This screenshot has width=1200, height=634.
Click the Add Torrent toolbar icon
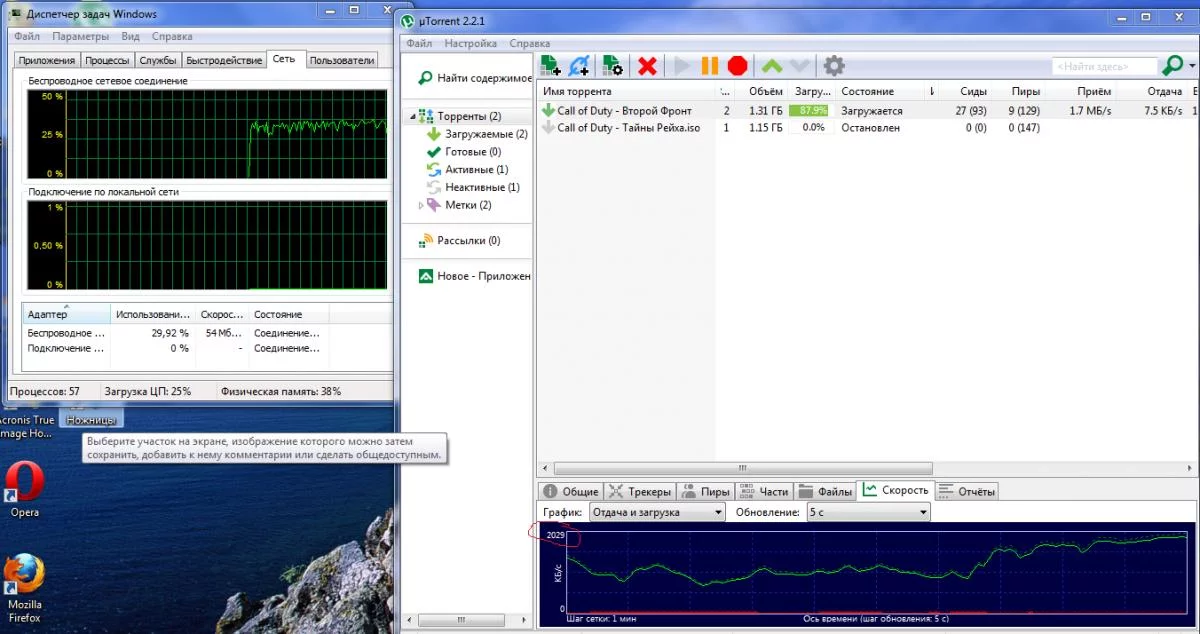550,66
